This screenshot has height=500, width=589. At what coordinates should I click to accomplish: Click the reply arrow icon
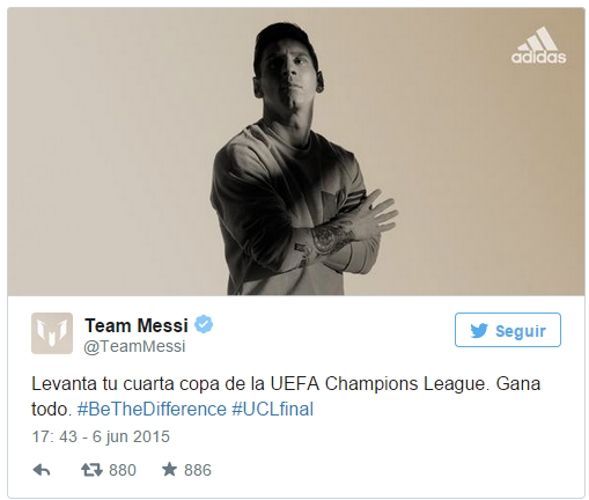pos(41,470)
